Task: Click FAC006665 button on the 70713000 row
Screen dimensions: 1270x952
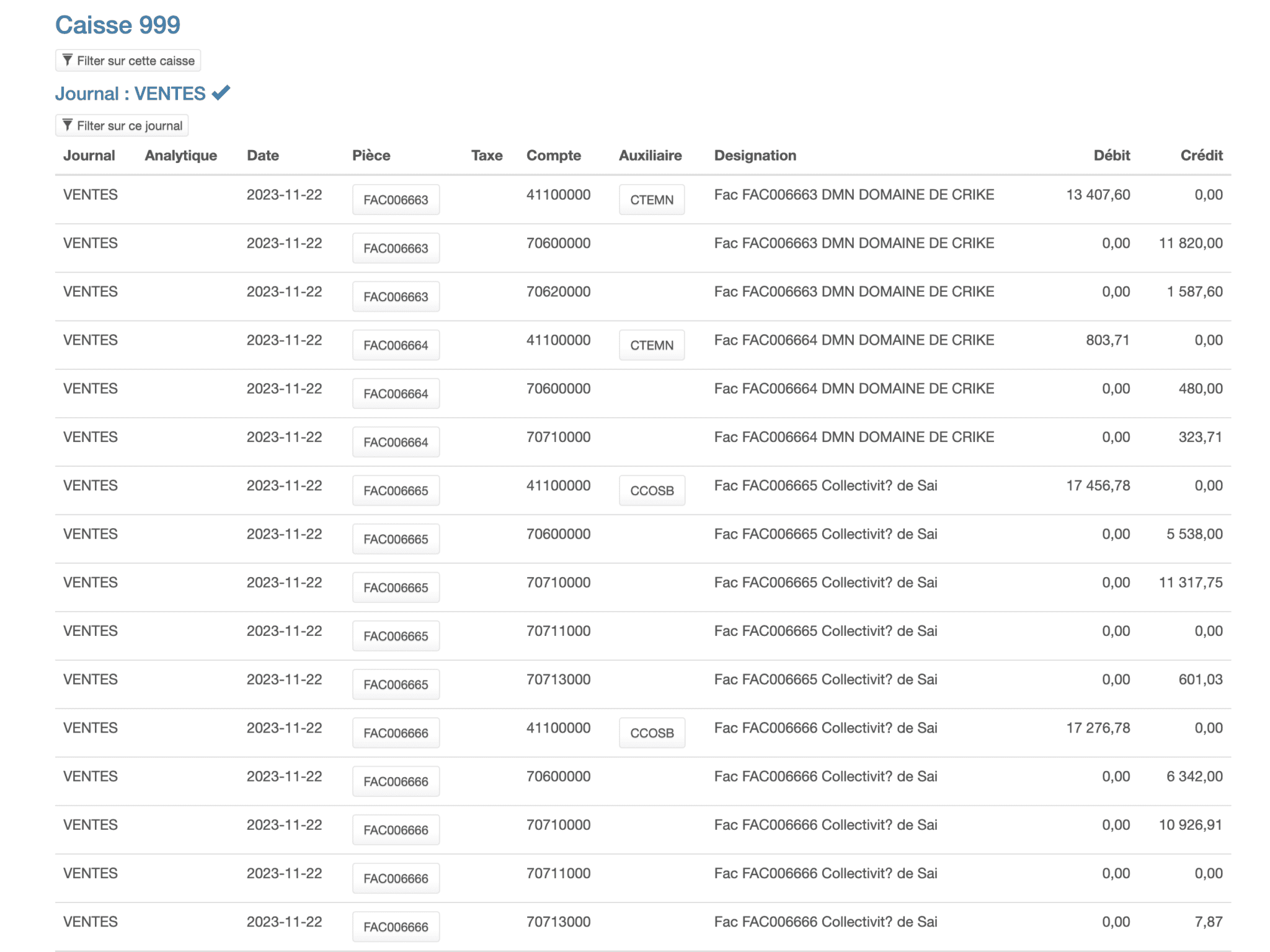Action: coord(396,684)
